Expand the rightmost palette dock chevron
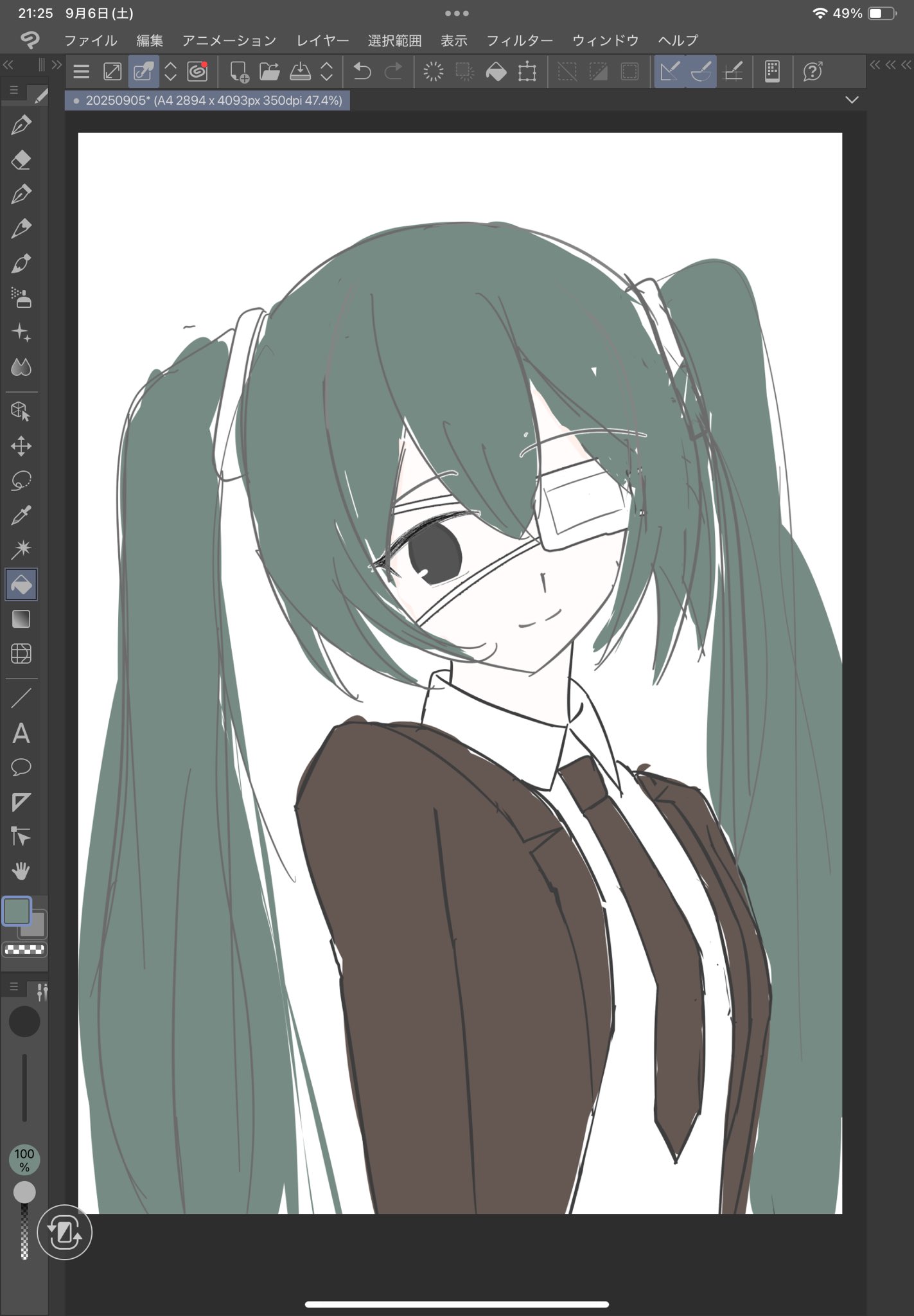 [x=906, y=65]
